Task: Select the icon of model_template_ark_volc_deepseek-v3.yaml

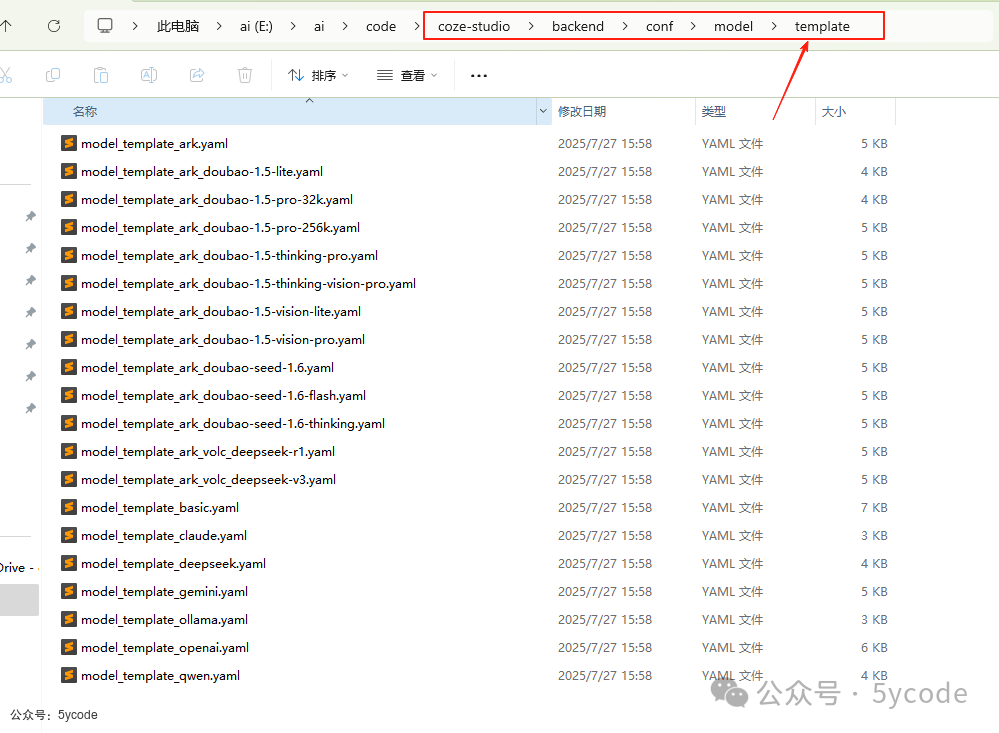Action: 69,479
